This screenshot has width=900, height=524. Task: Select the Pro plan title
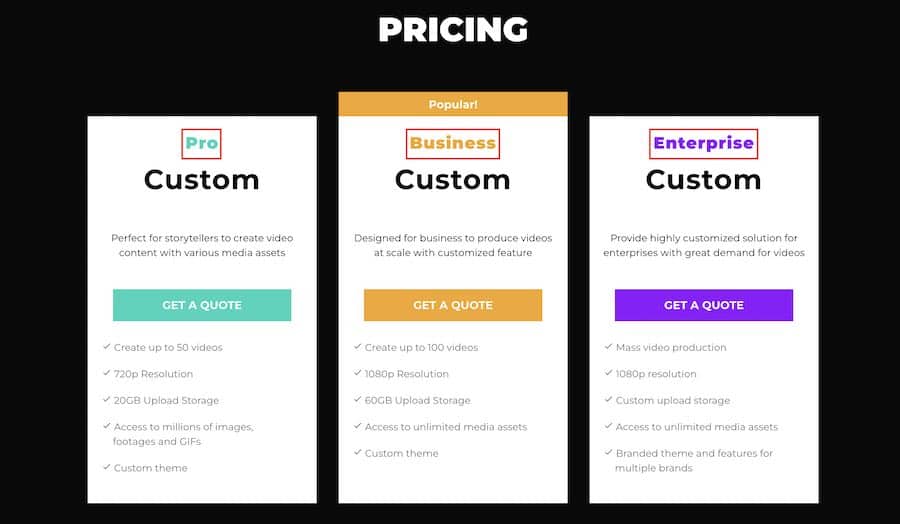pyautogui.click(x=201, y=143)
